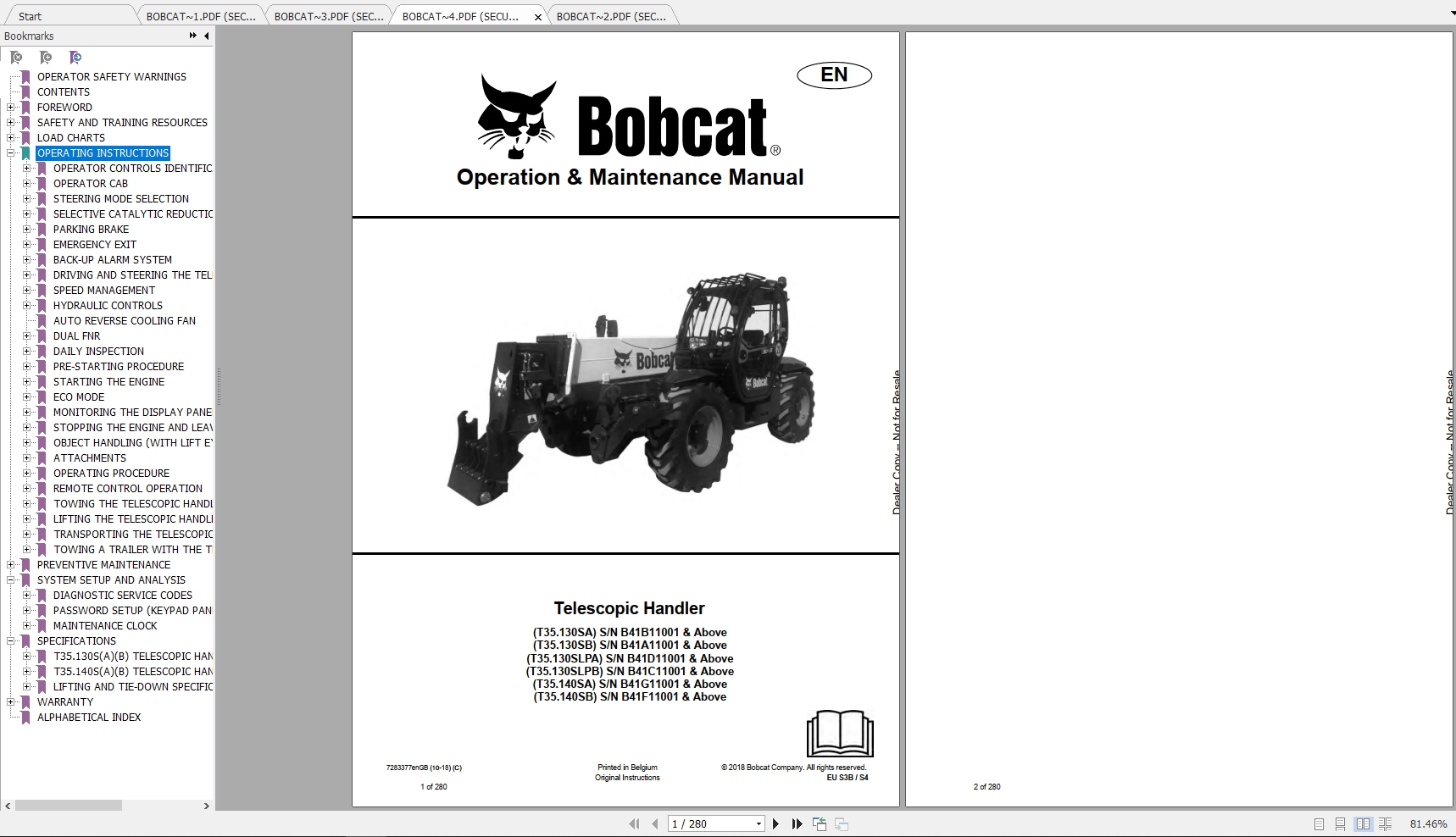
Task: Switch to single page view mode
Action: coord(1320,823)
